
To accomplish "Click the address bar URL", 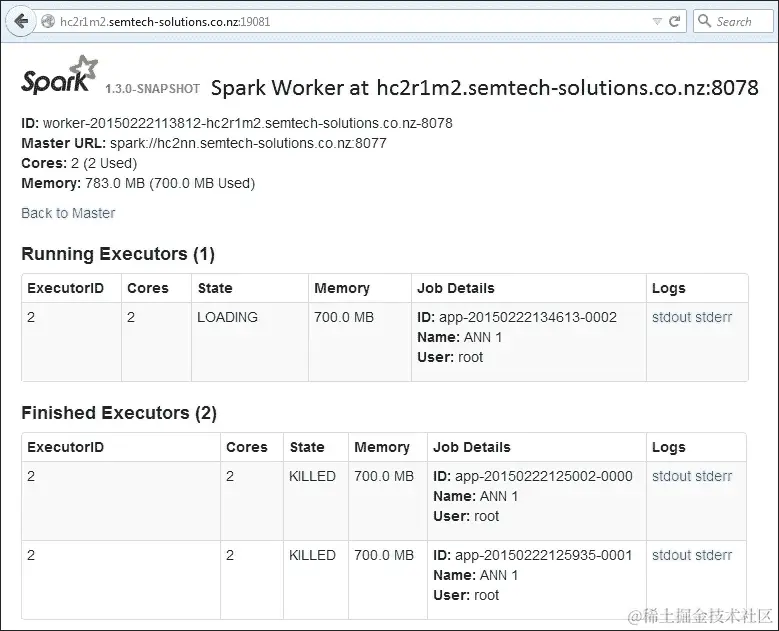I will 165,22.
